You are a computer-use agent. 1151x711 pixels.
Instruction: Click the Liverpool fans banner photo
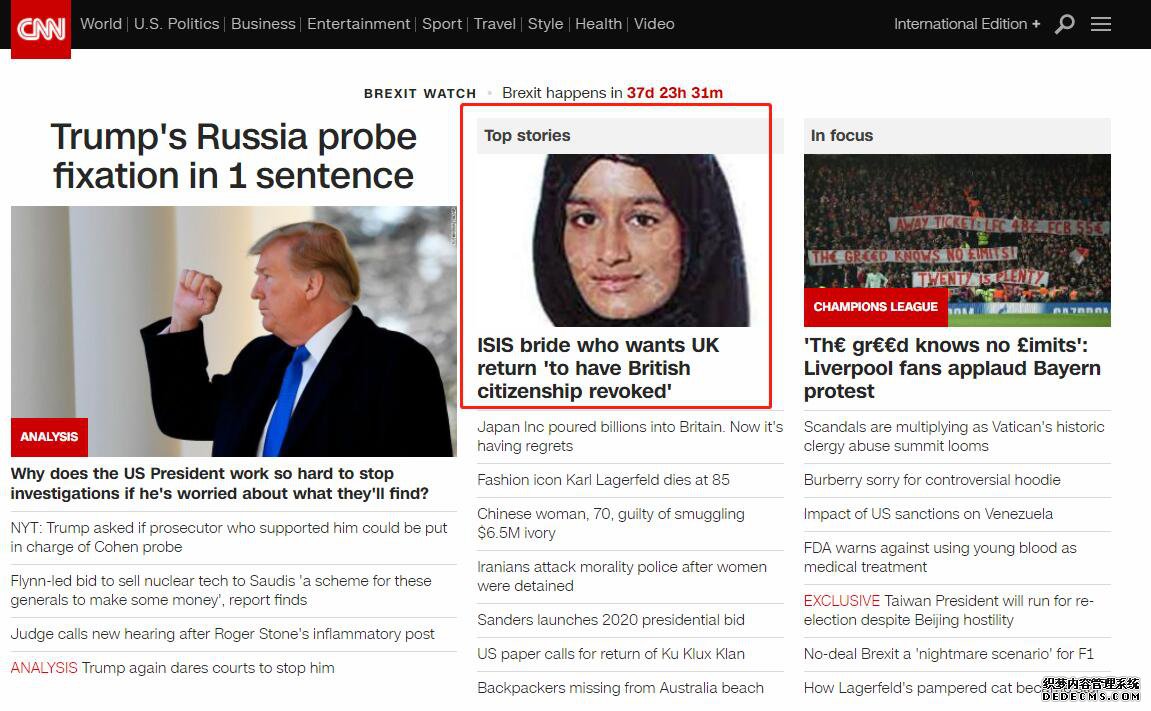[957, 240]
